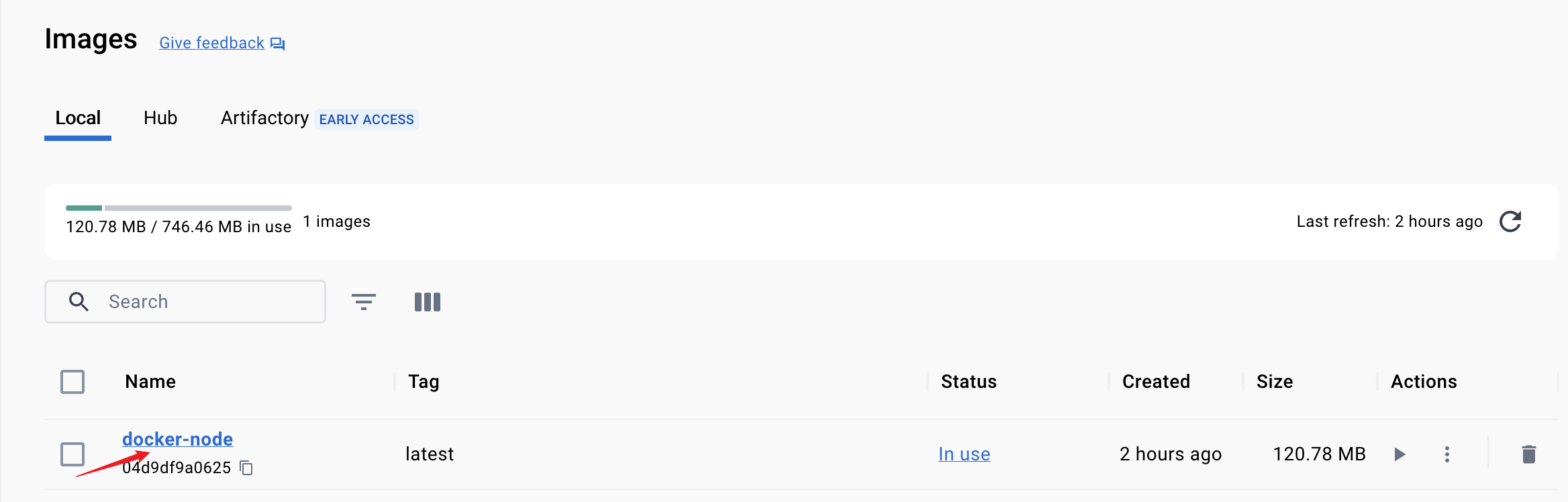The height and width of the screenshot is (502, 1568).
Task: Click the feedback chat icon
Action: click(x=278, y=44)
